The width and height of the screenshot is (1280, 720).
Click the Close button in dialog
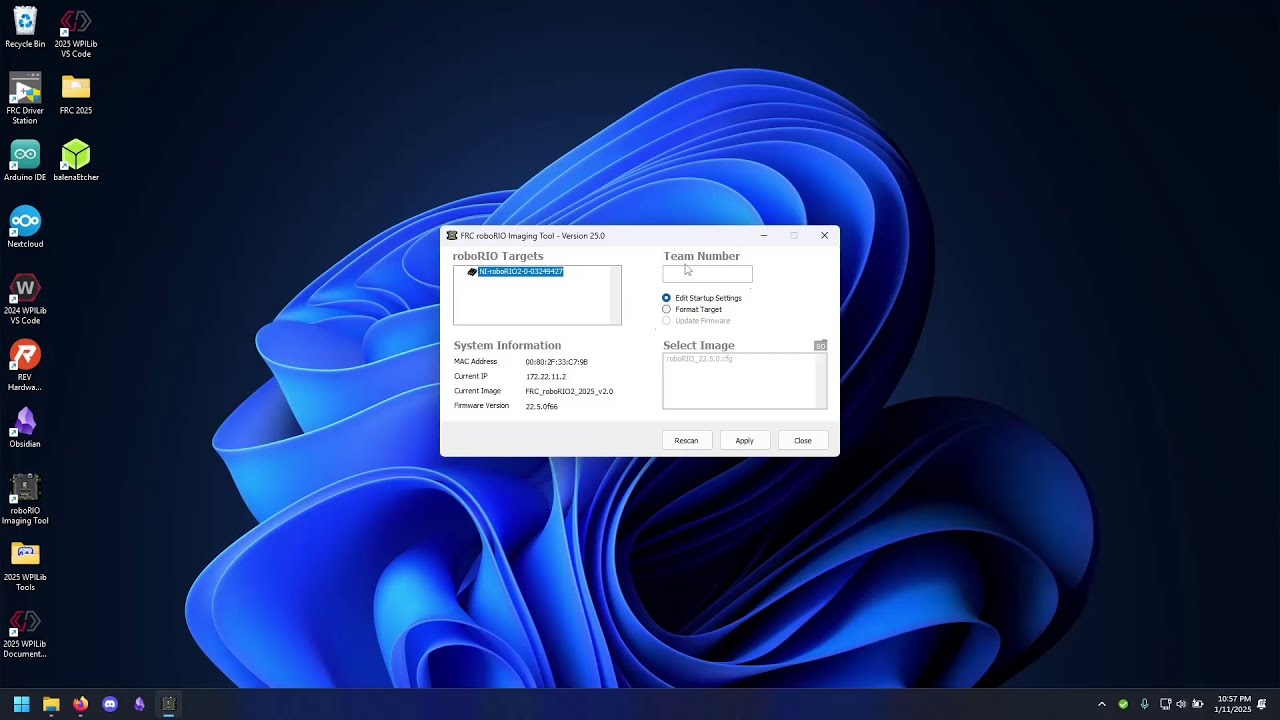coord(803,441)
